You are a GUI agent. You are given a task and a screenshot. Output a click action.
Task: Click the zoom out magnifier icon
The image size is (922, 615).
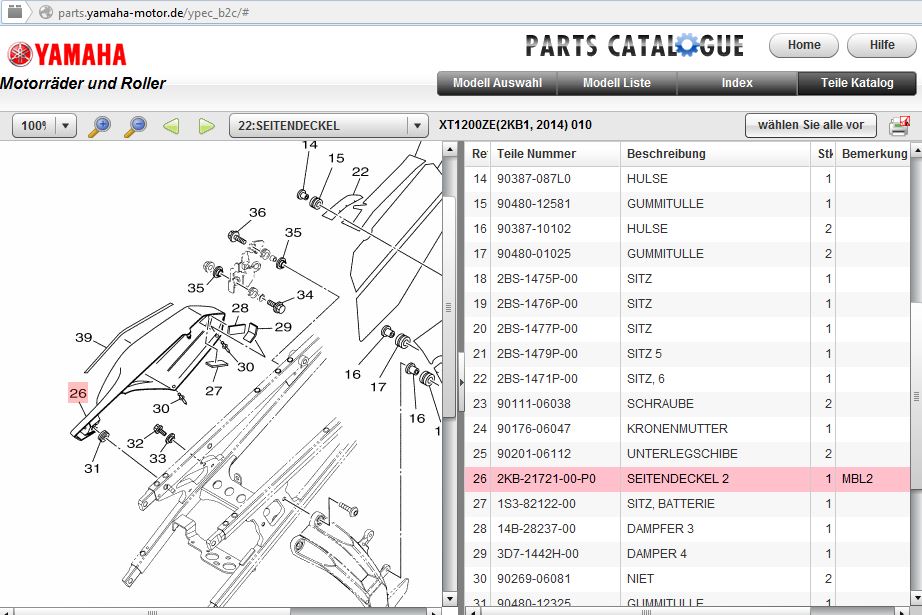(135, 126)
